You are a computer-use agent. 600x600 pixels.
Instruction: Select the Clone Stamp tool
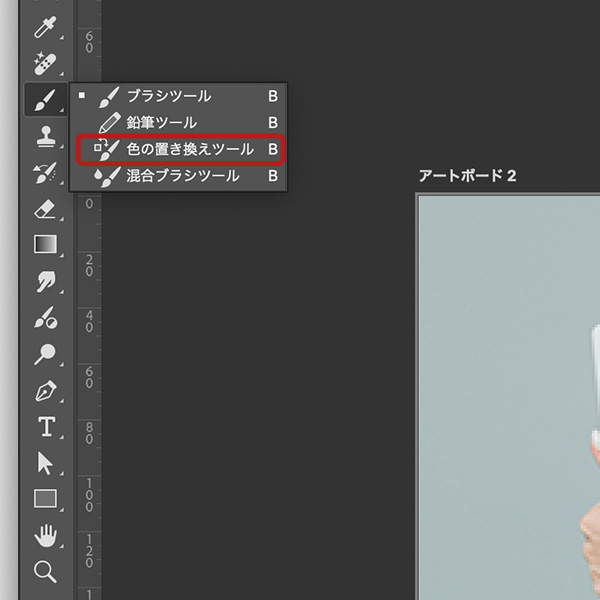[45, 136]
